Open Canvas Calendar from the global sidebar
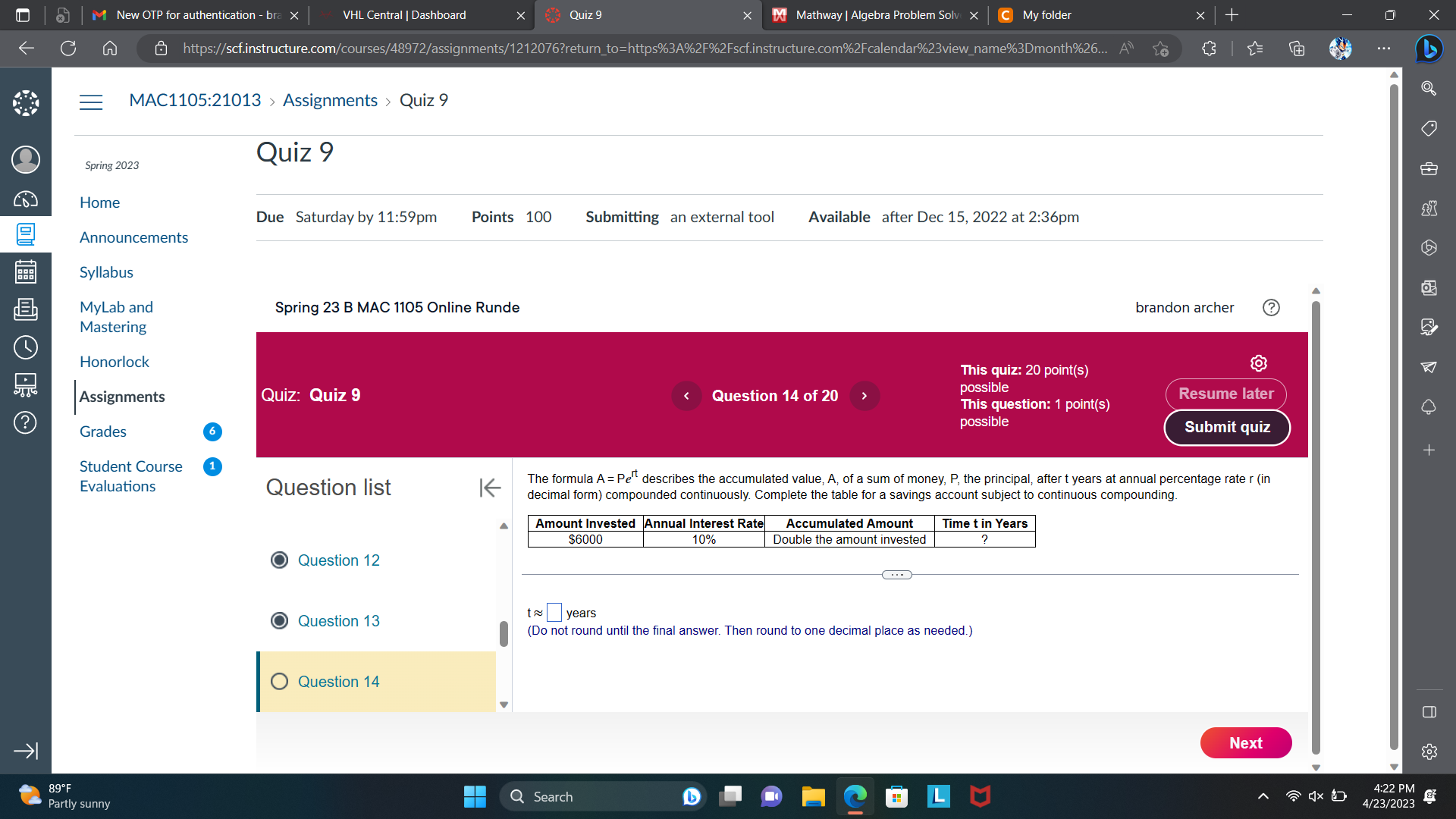Screen dimensions: 1456x819 (x=25, y=271)
